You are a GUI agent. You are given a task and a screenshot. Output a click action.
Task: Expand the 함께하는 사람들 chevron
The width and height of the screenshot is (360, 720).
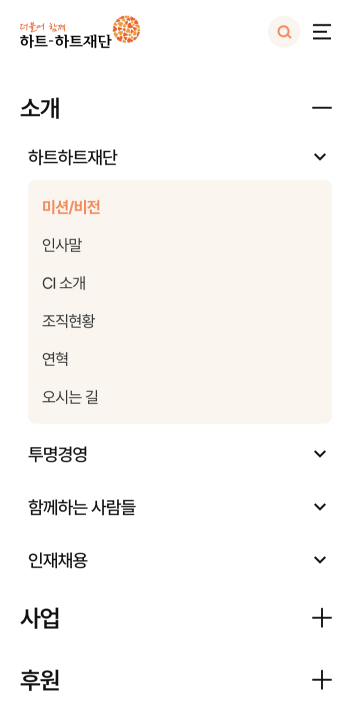(x=320, y=507)
